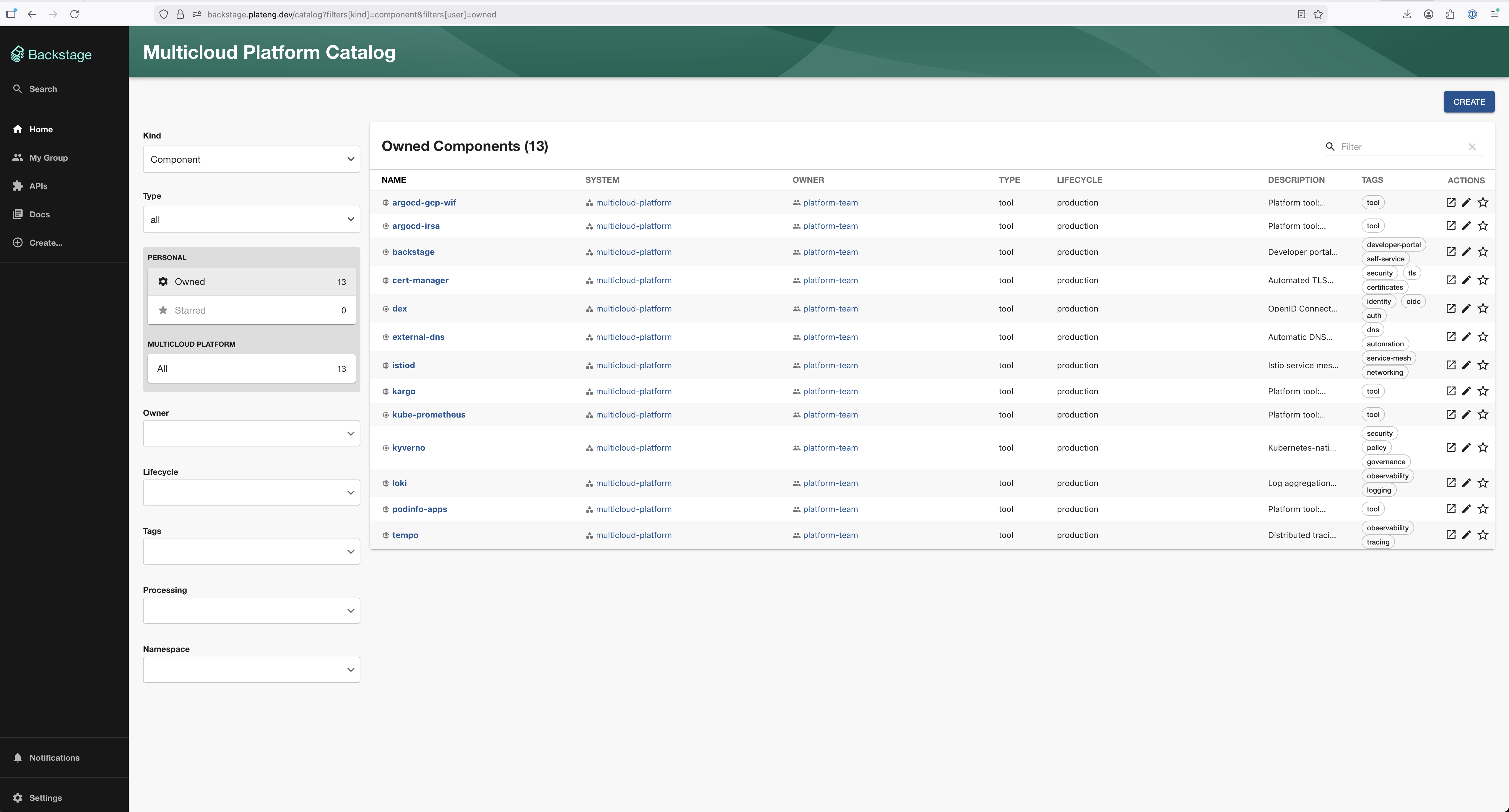1509x812 pixels.
Task: Click the Create... sidebar icon
Action: 17,242
